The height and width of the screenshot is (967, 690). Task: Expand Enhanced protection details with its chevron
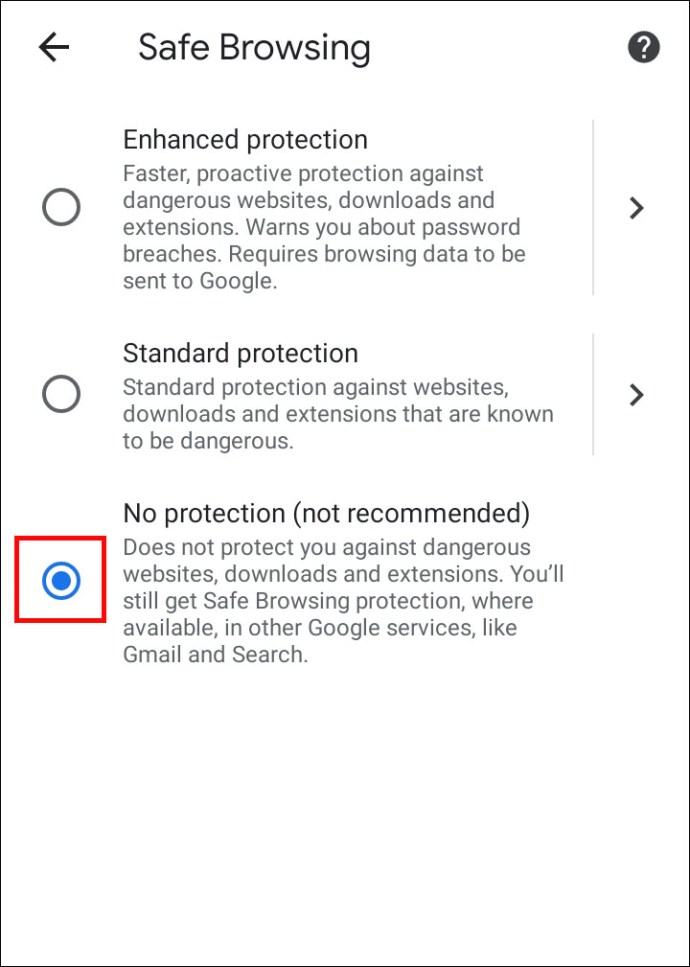[x=636, y=208]
